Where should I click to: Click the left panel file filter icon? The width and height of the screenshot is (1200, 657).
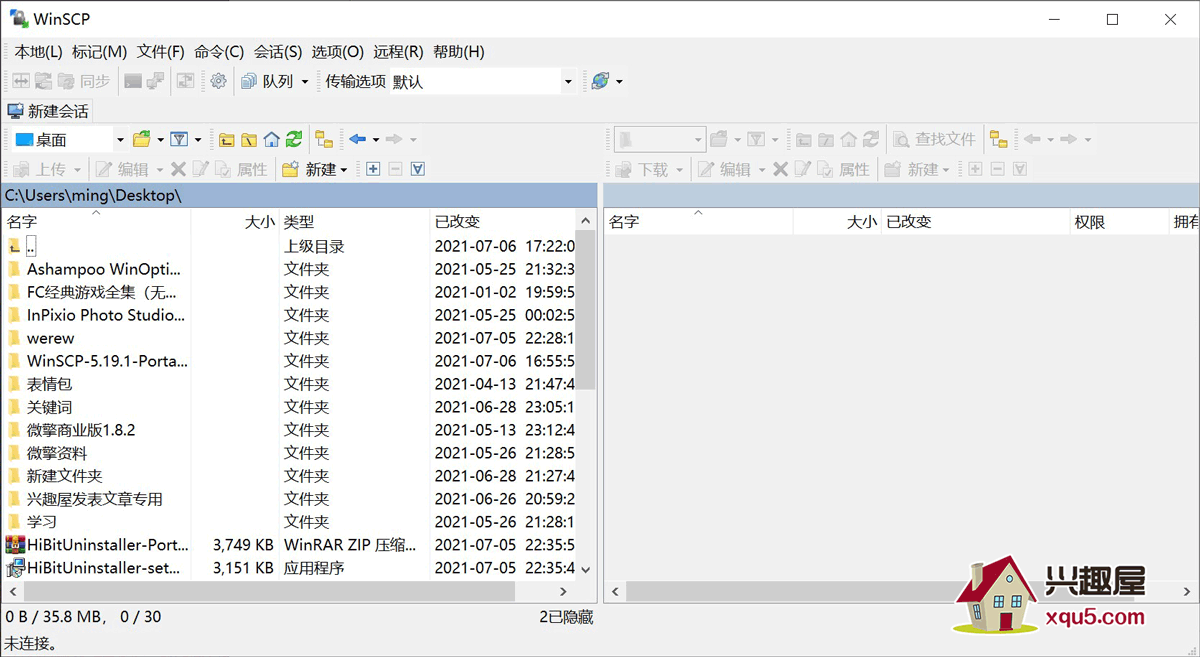179,140
